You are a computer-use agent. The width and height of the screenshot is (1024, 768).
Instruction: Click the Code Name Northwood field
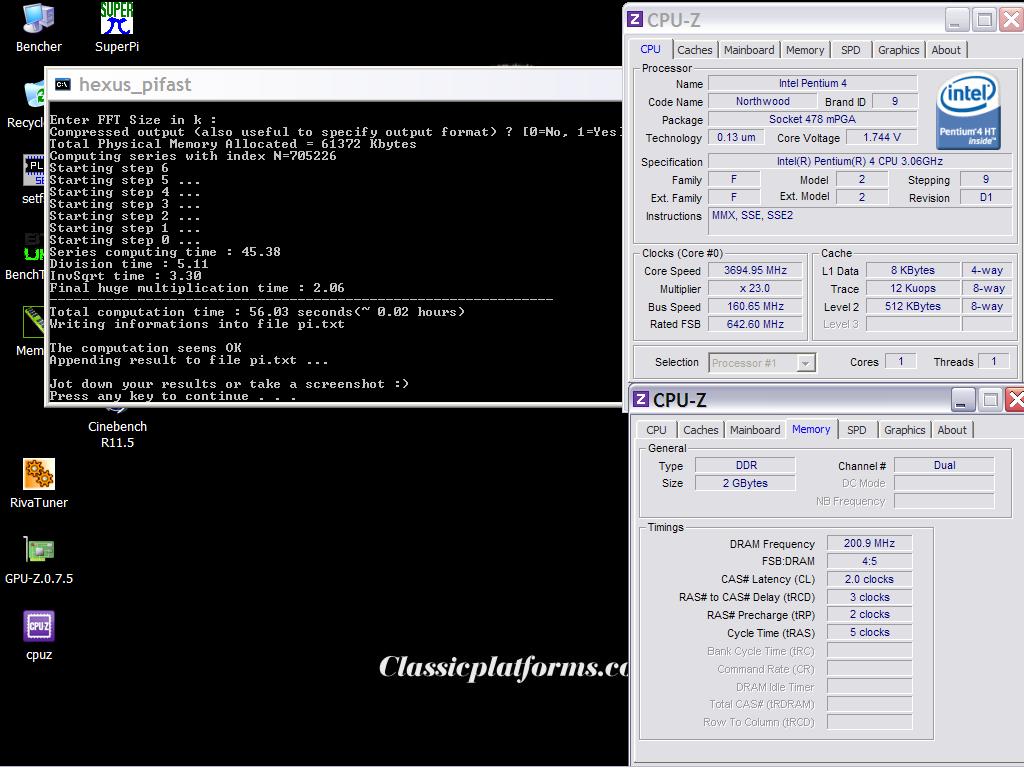(762, 101)
